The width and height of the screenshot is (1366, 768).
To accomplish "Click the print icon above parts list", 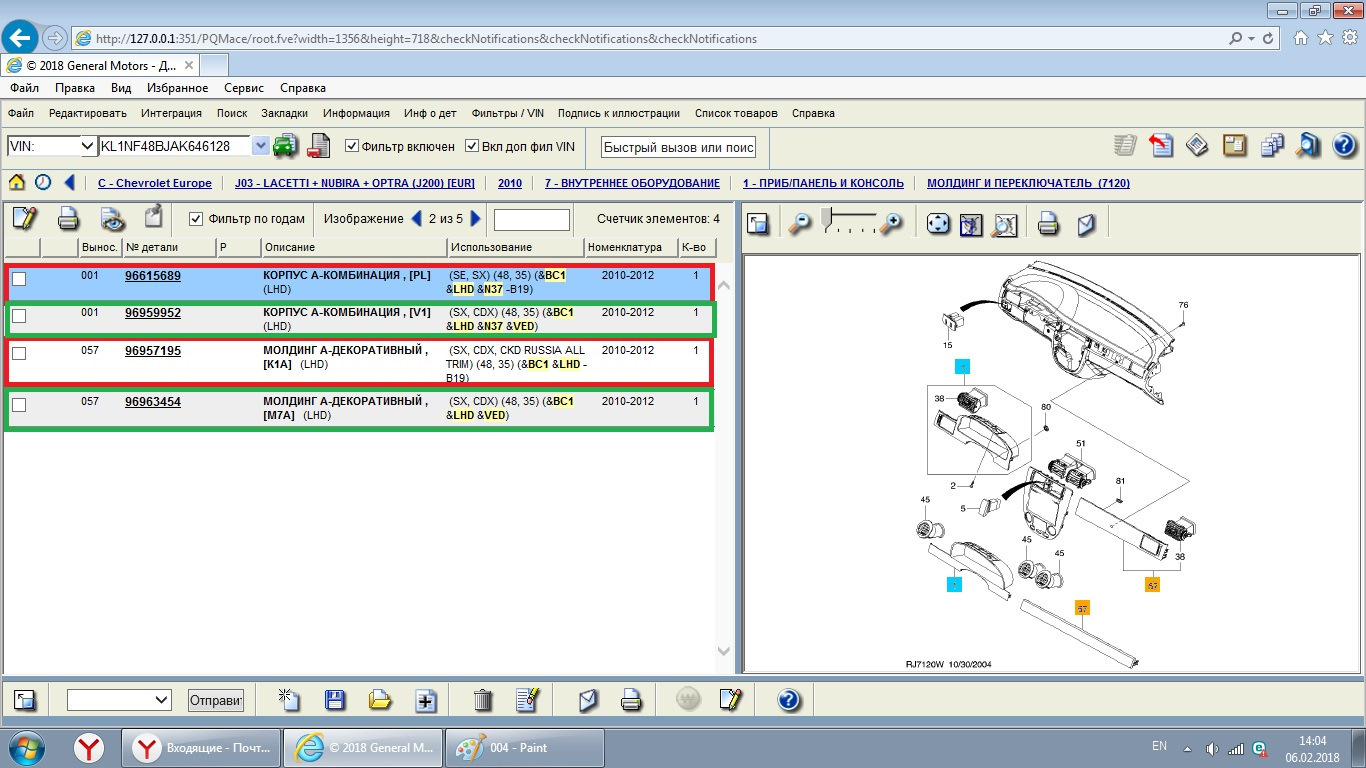I will [68, 218].
